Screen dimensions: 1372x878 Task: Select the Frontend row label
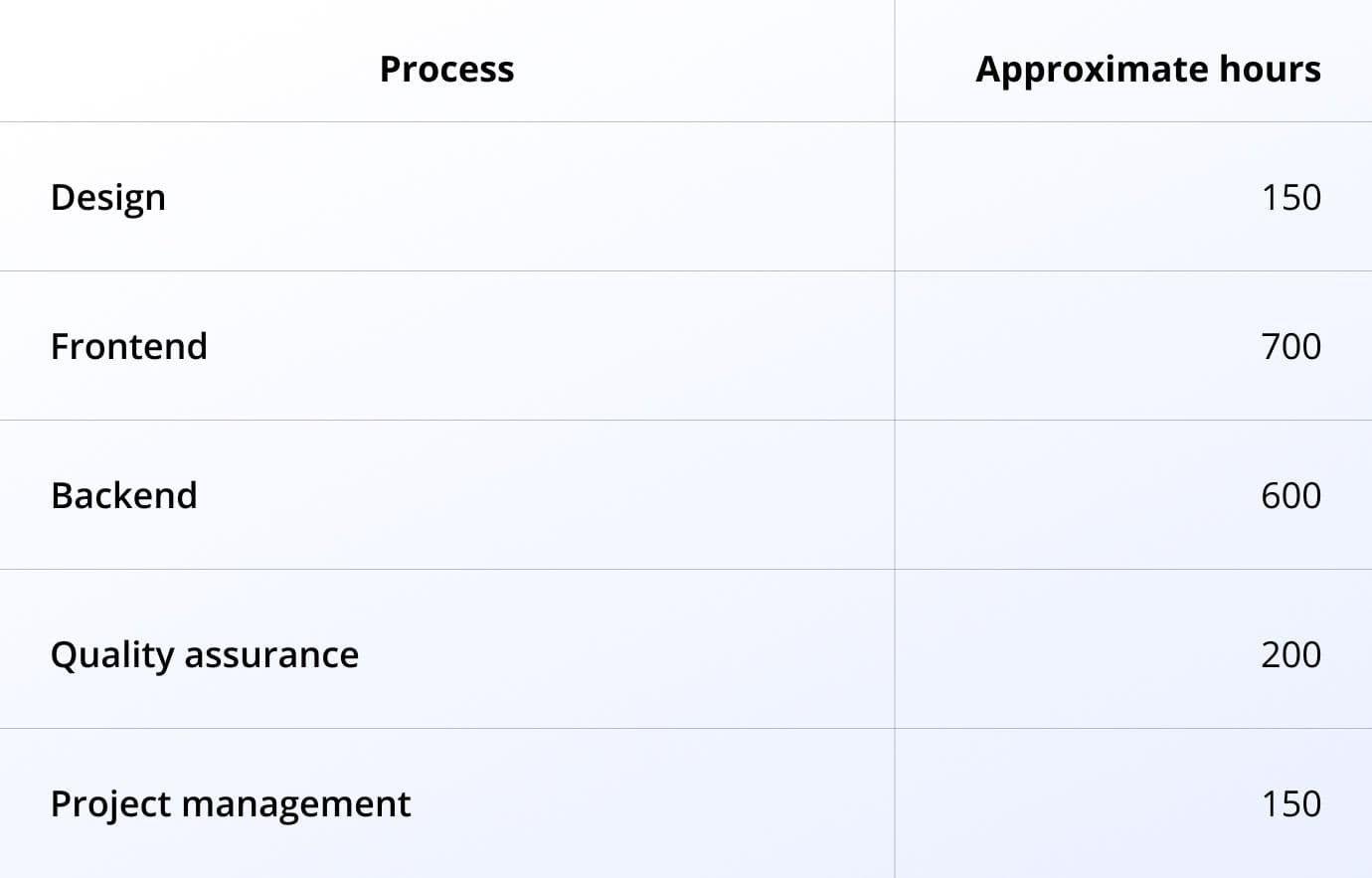pyautogui.click(x=129, y=346)
